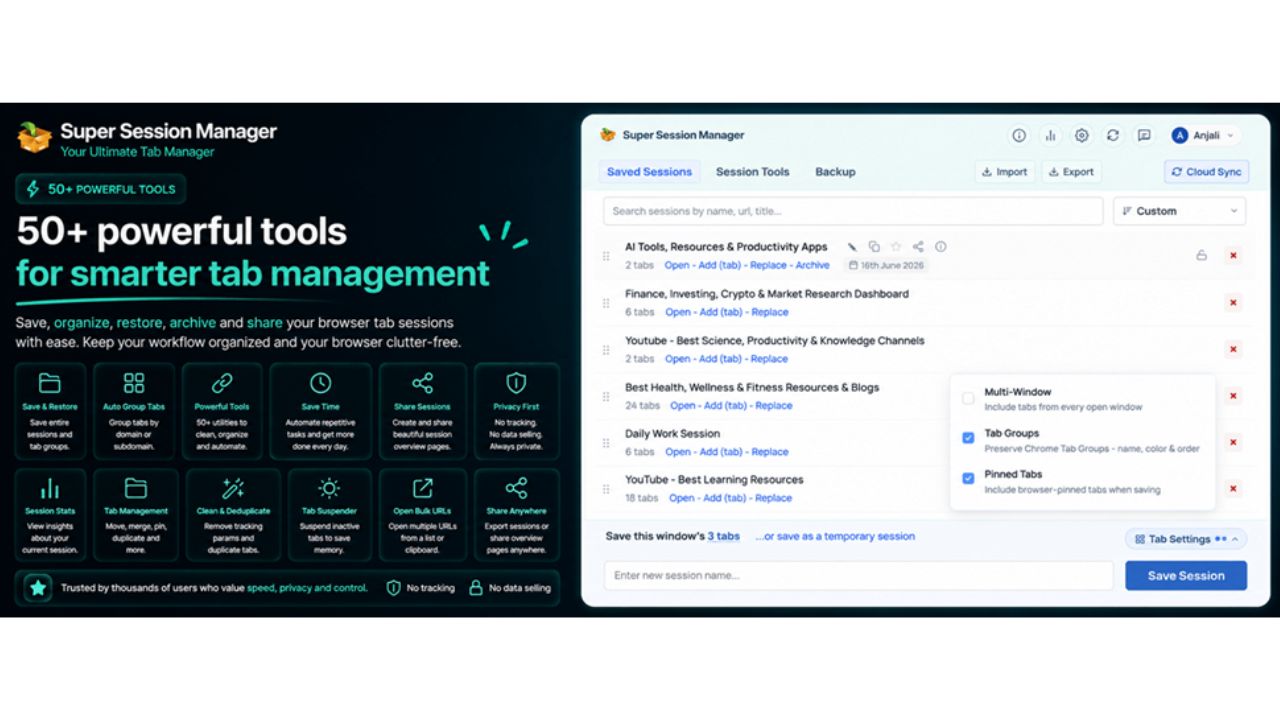
Task: Uncheck the Pinned Tabs checkbox
Action: coord(968,478)
